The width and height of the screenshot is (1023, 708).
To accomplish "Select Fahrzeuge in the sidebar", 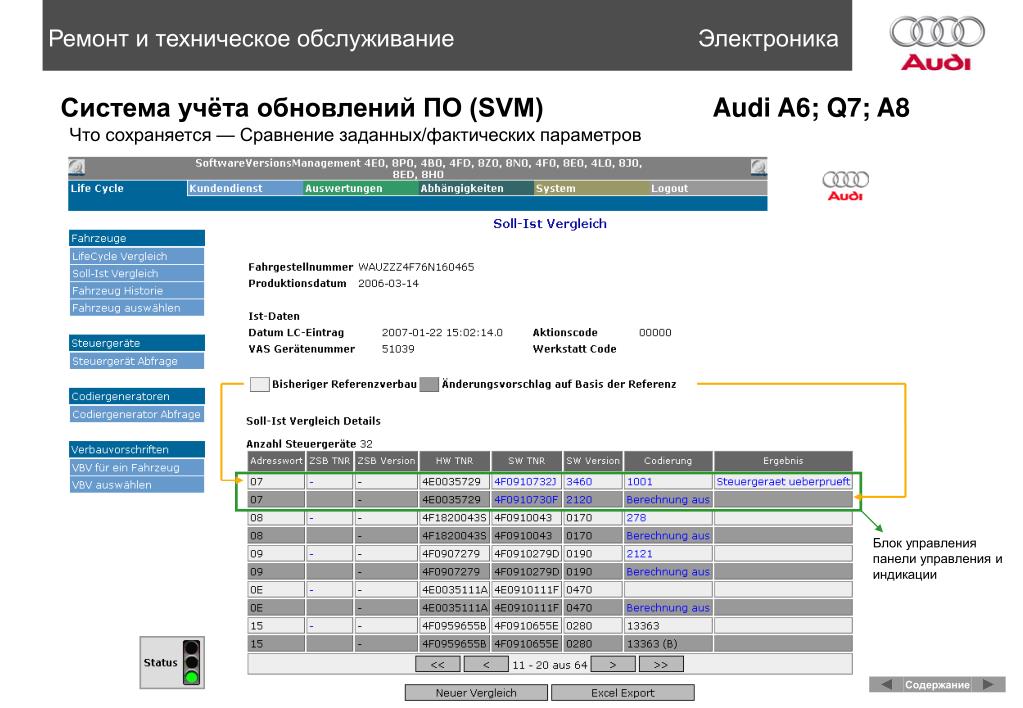I will point(137,238).
